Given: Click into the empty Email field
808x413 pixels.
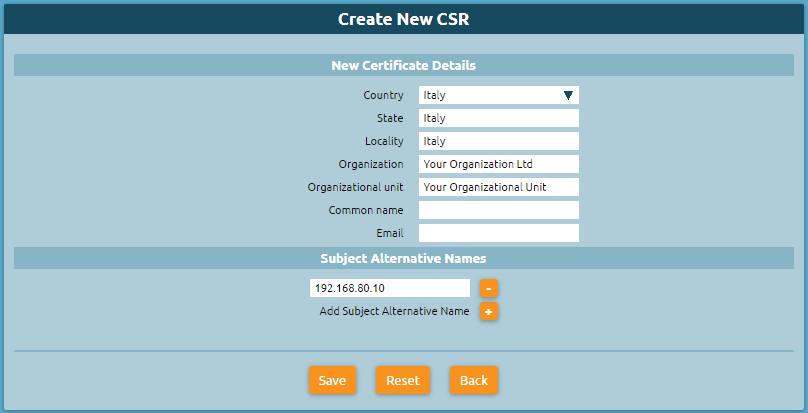Looking at the screenshot, I should pyautogui.click(x=499, y=233).
